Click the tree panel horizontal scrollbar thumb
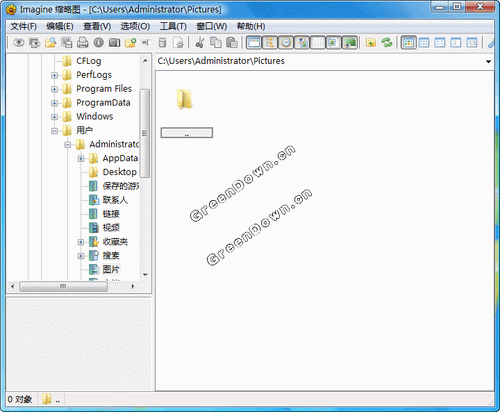This screenshot has width=500, height=412. [x=63, y=286]
